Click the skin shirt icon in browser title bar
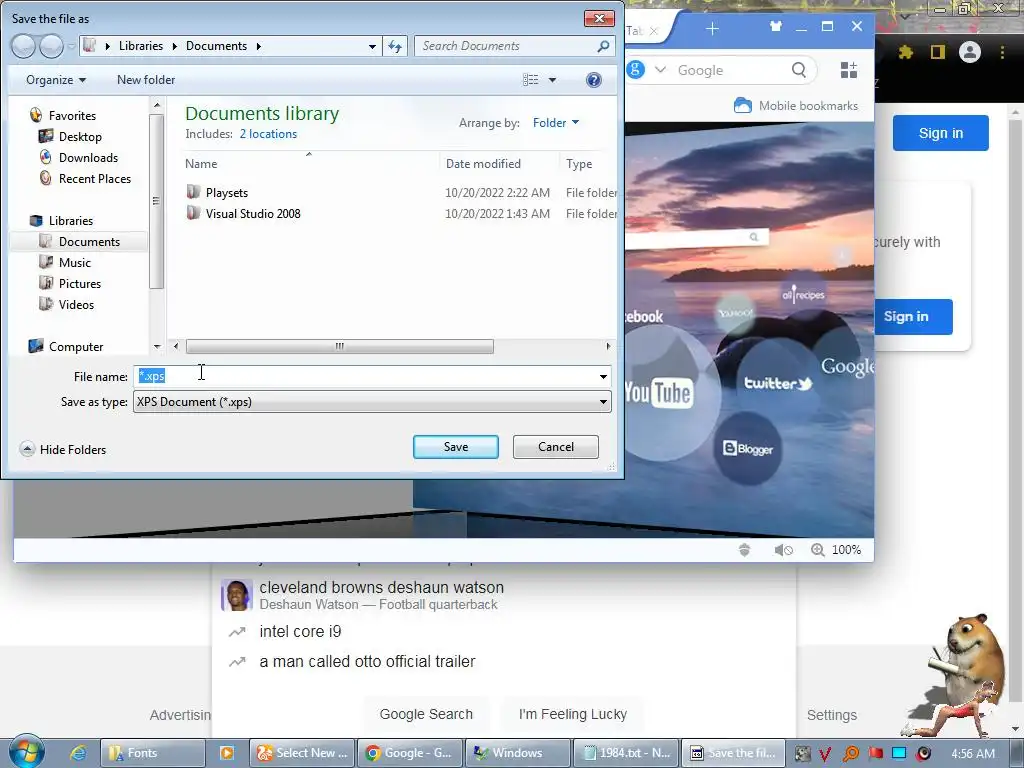This screenshot has height=768, width=1024. coord(775,27)
